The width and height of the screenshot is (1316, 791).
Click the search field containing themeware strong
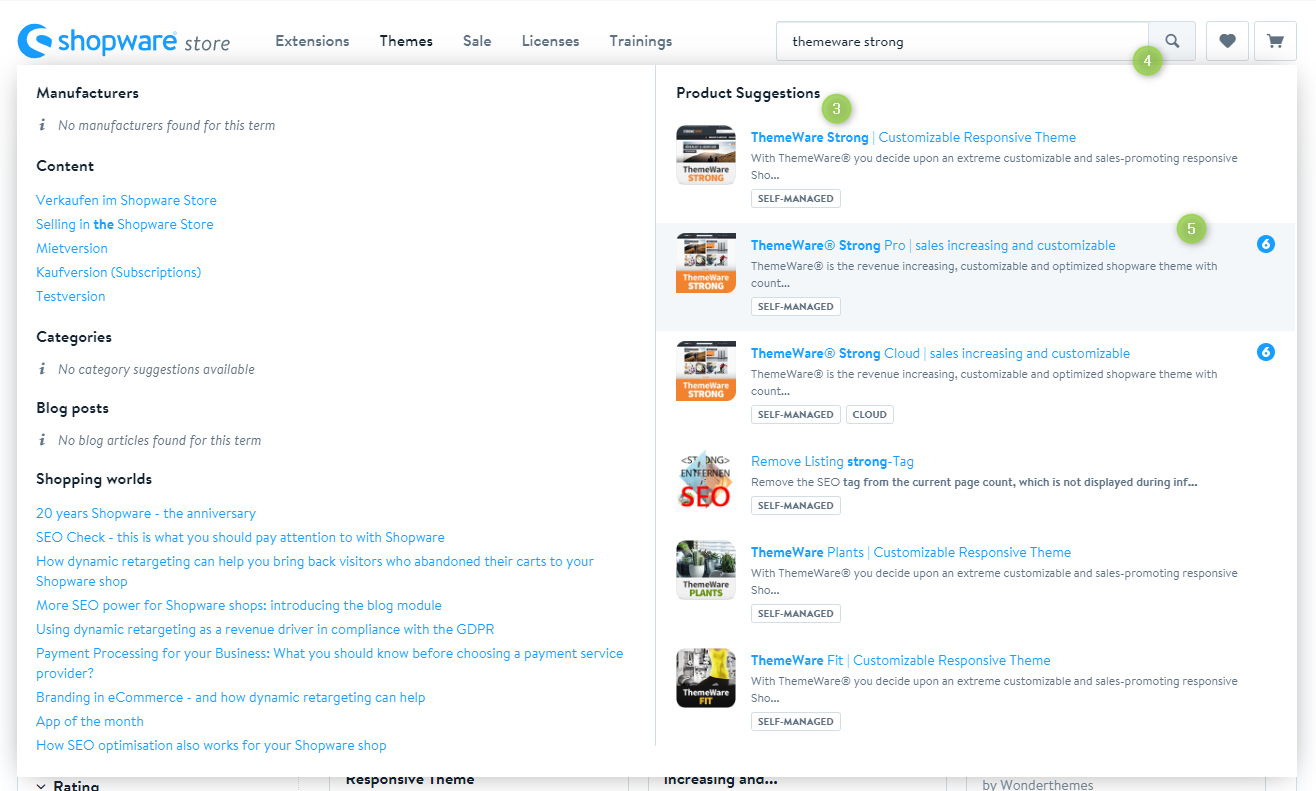click(x=962, y=42)
